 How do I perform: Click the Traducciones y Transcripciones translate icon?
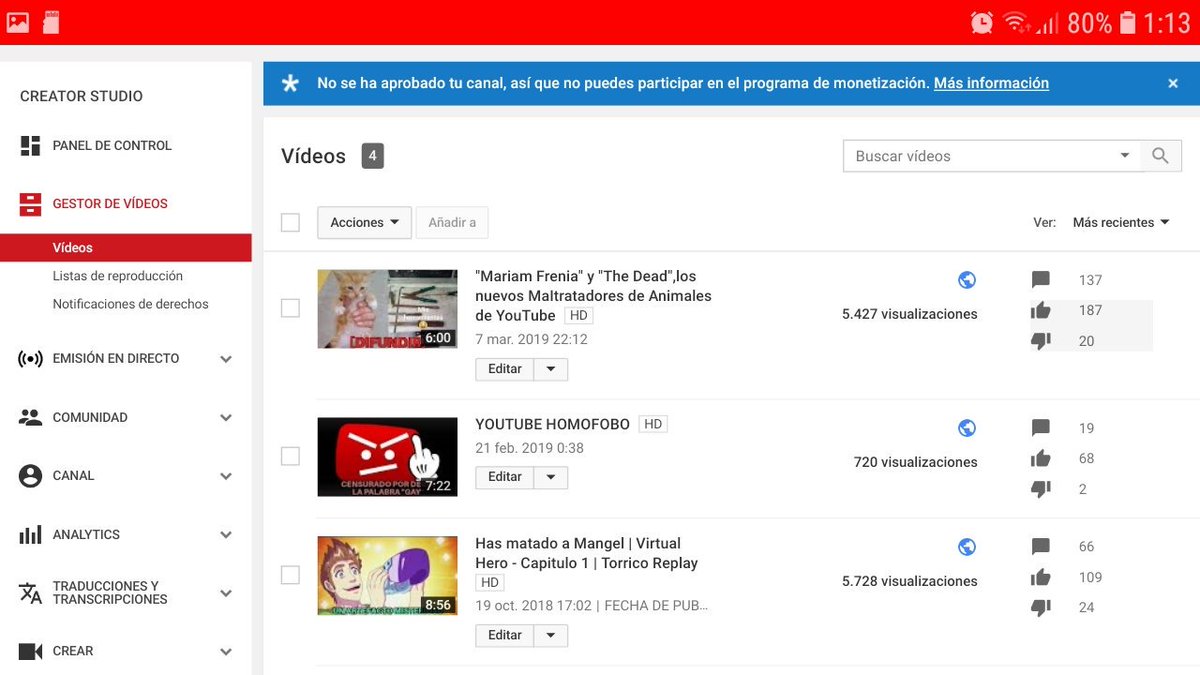tap(30, 593)
